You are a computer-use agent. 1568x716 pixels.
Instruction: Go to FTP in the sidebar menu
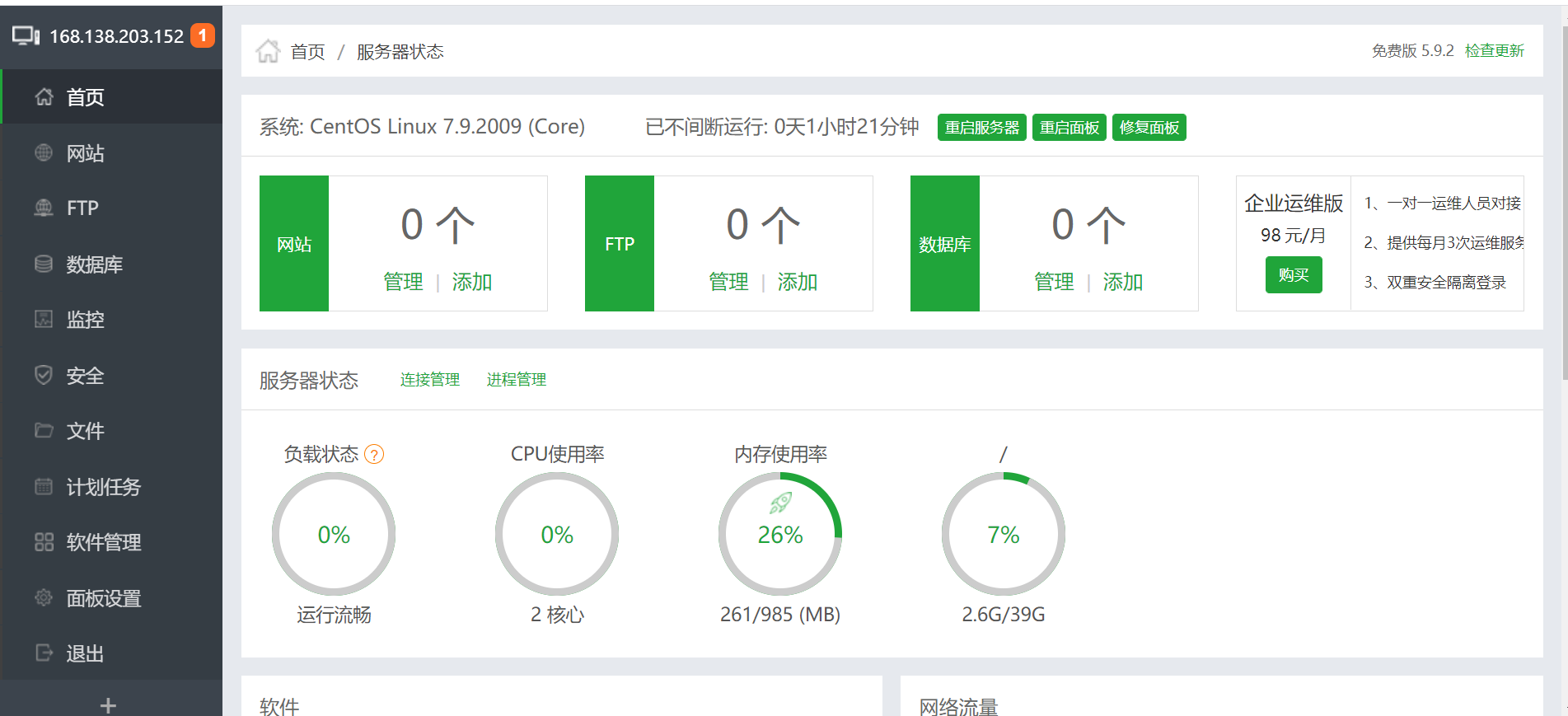[x=112, y=208]
